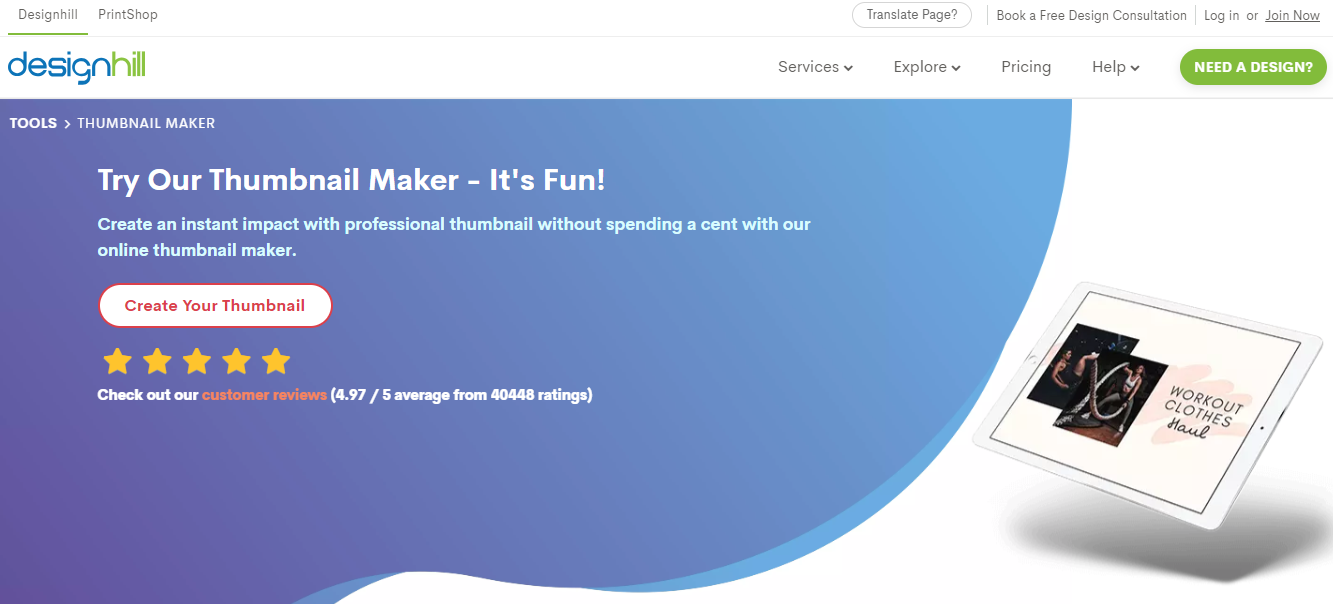Expand the Explore dropdown menu
This screenshot has width=1333, height=604.
click(927, 67)
